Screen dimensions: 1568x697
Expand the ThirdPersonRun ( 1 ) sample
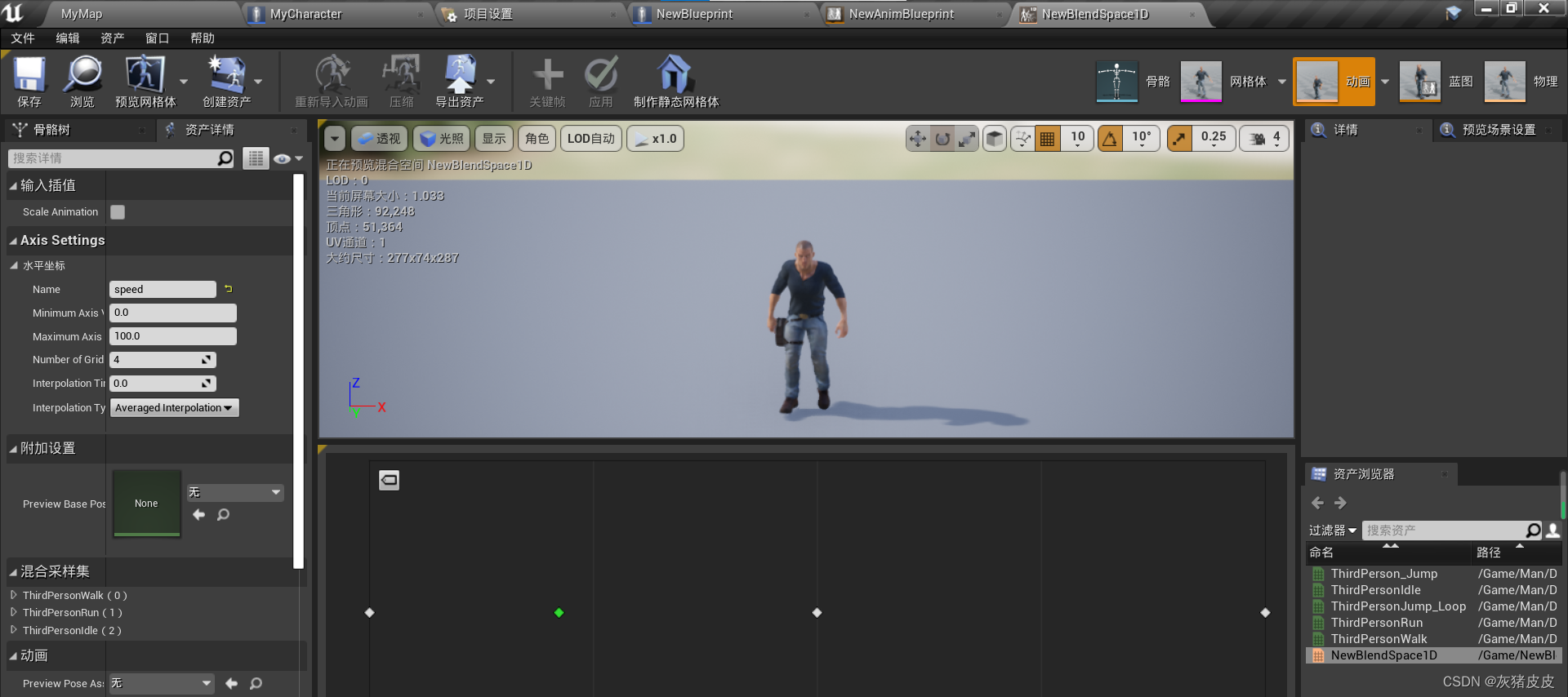coord(14,612)
